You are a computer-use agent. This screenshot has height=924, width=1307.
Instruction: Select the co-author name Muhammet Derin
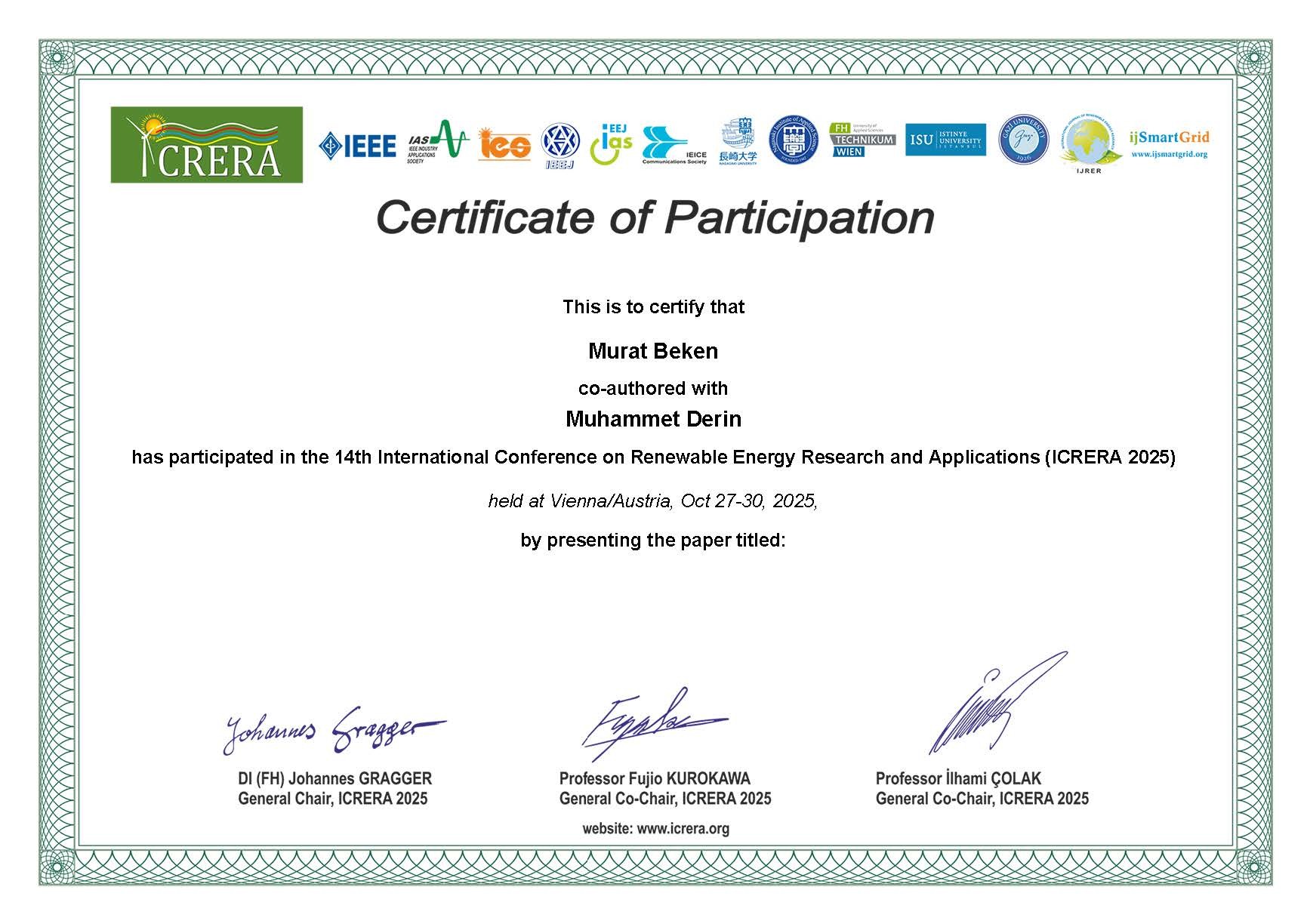point(653,419)
